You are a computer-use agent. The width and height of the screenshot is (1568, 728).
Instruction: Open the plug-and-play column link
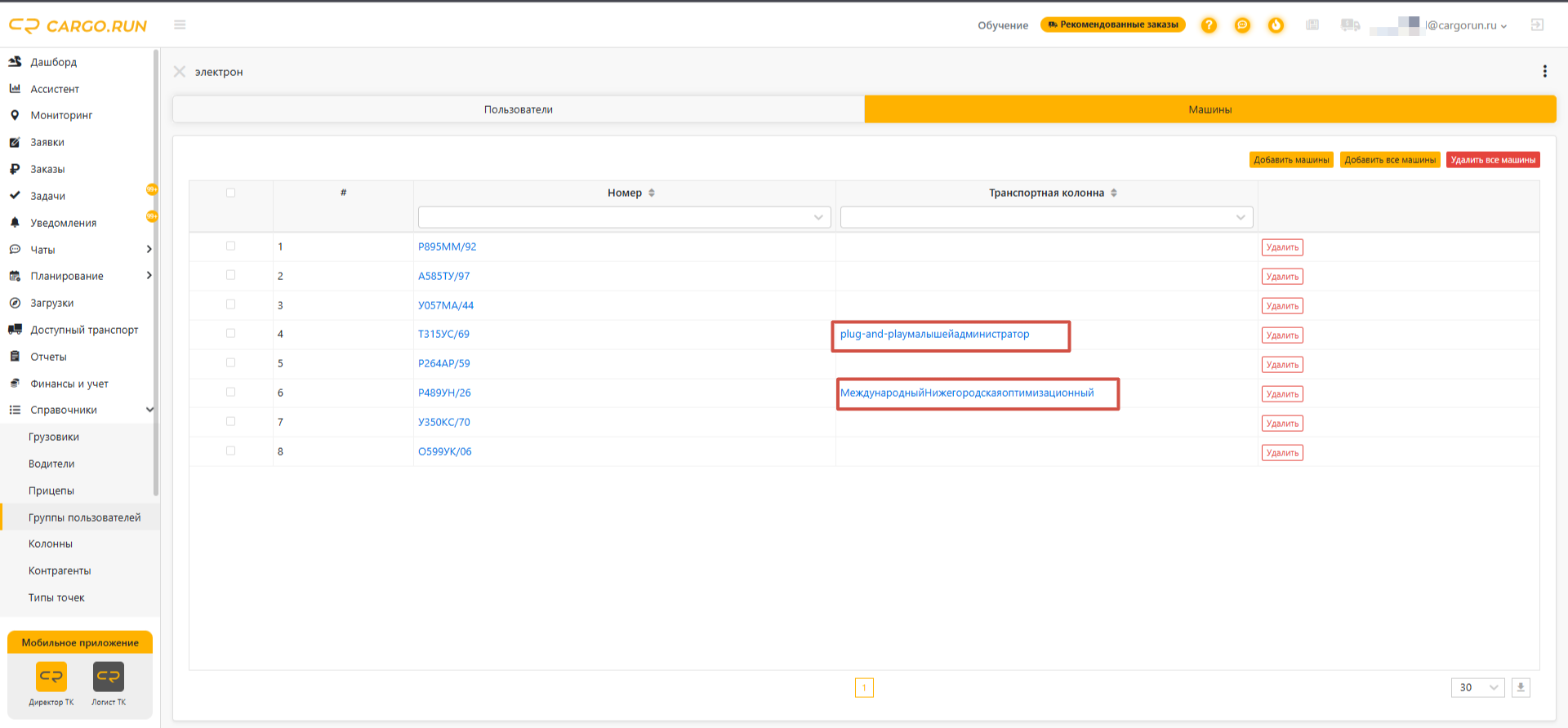(934, 334)
